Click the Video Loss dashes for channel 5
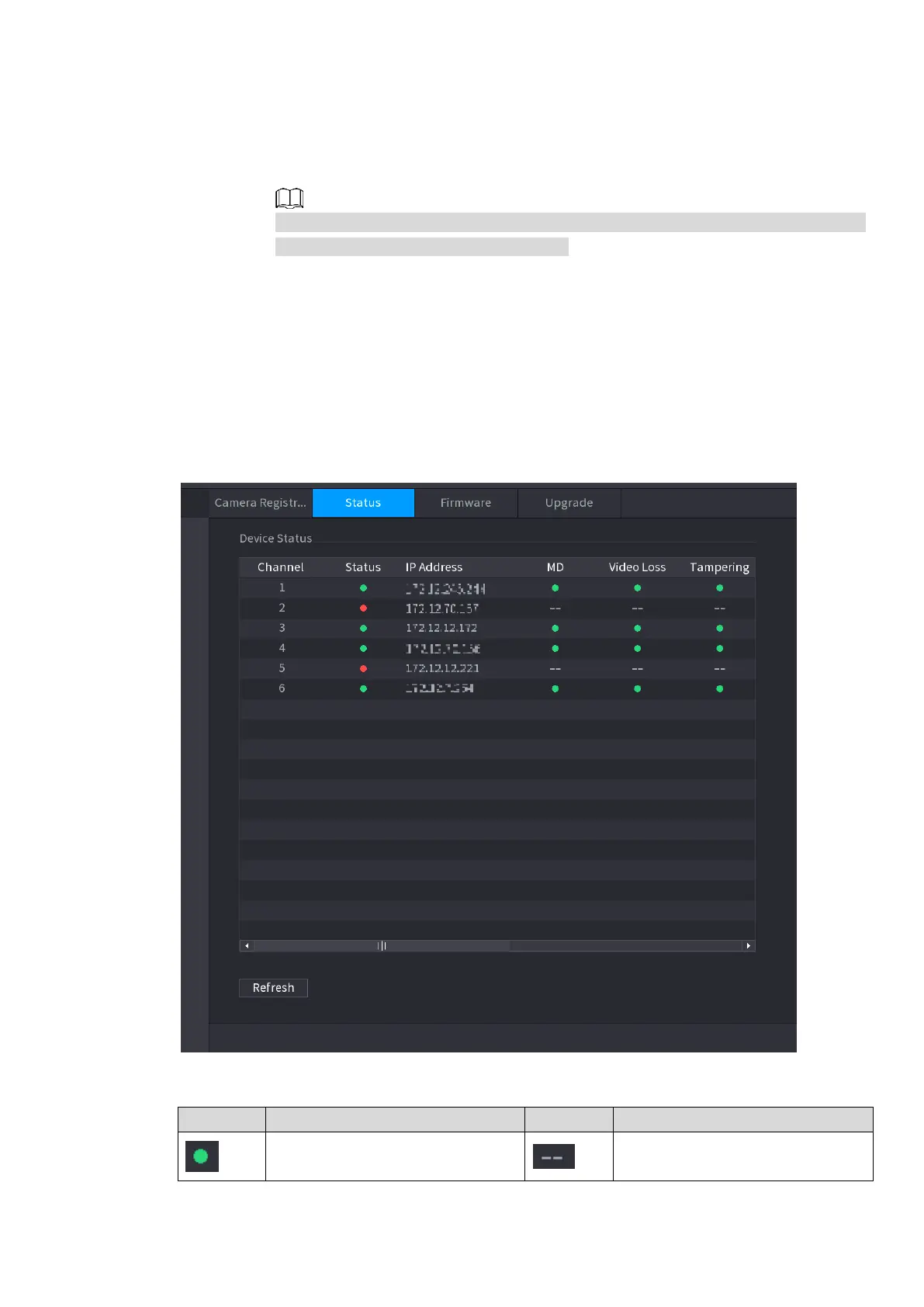This screenshot has height=1307, width=924. click(638, 669)
